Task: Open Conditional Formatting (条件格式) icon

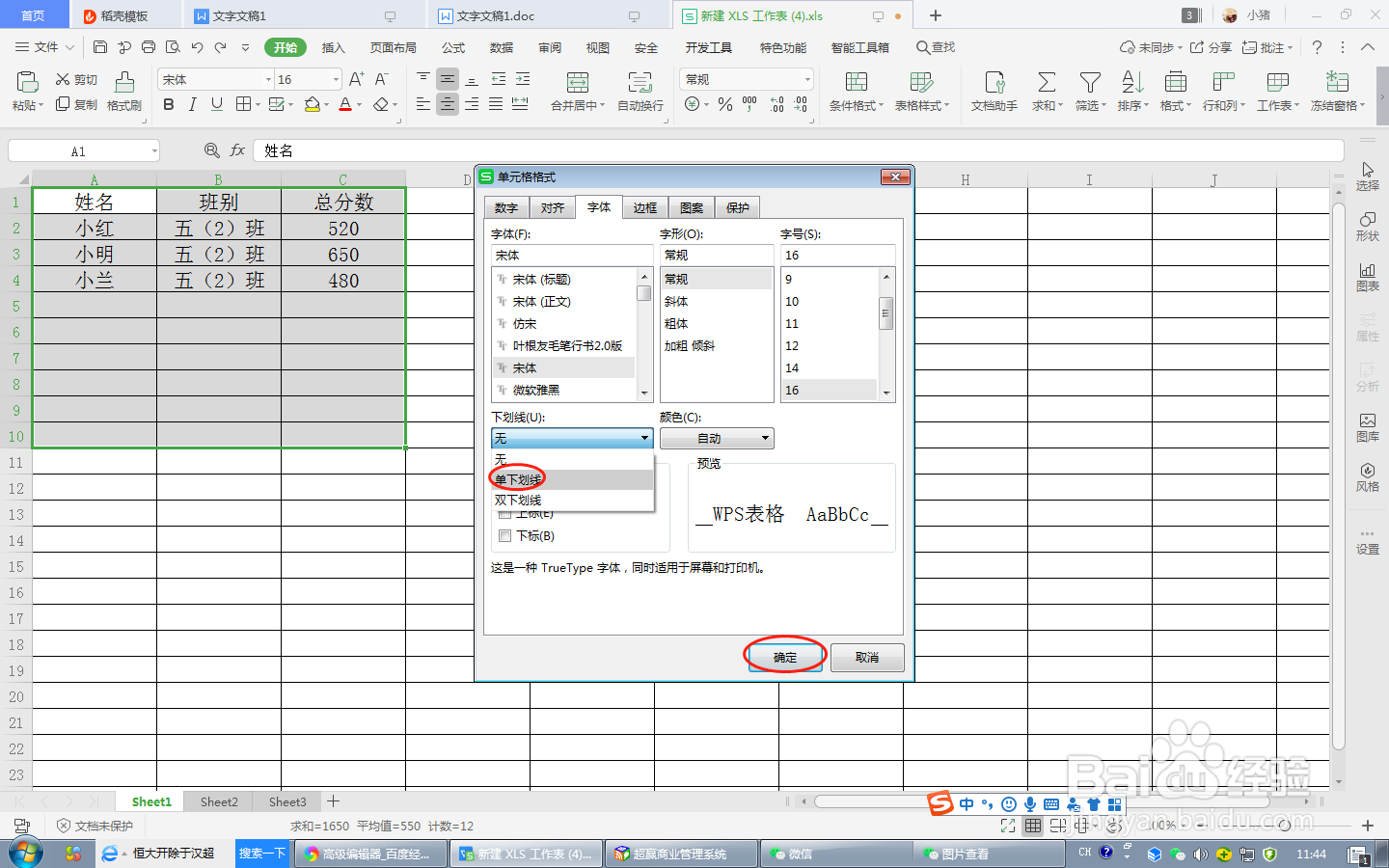Action: (856, 83)
